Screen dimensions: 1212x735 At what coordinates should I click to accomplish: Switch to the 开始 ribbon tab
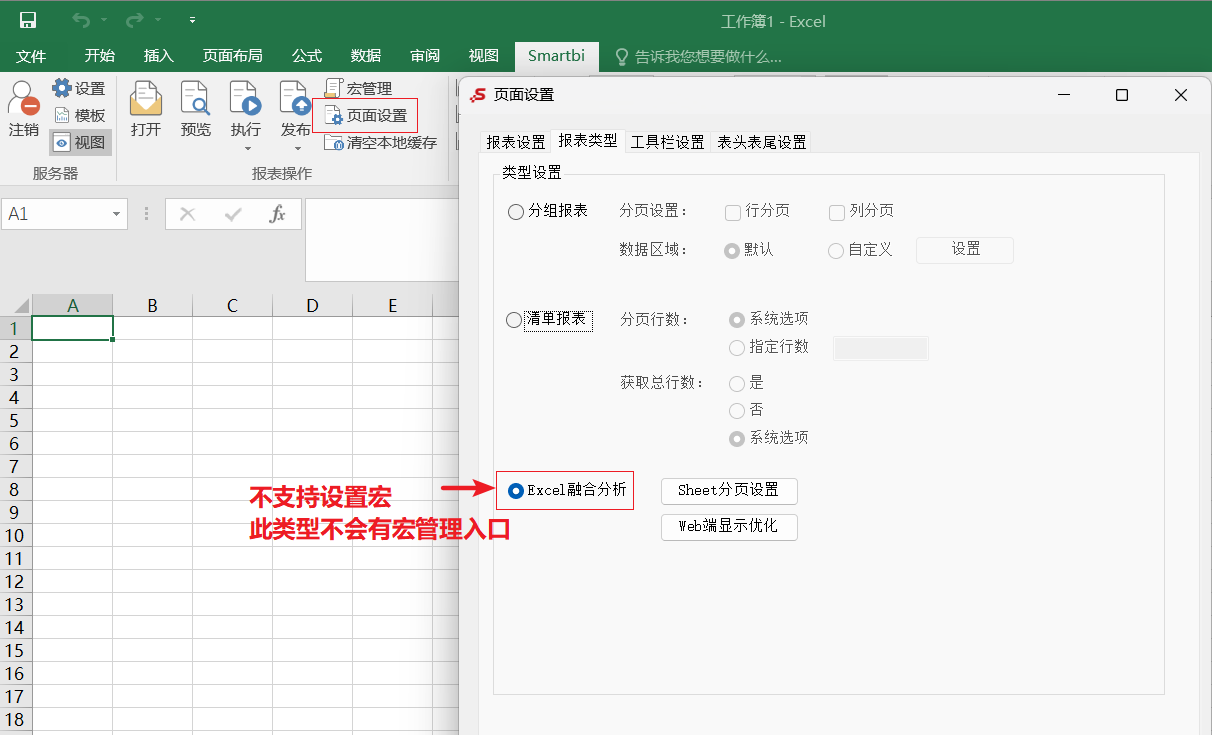pyautogui.click(x=99, y=56)
